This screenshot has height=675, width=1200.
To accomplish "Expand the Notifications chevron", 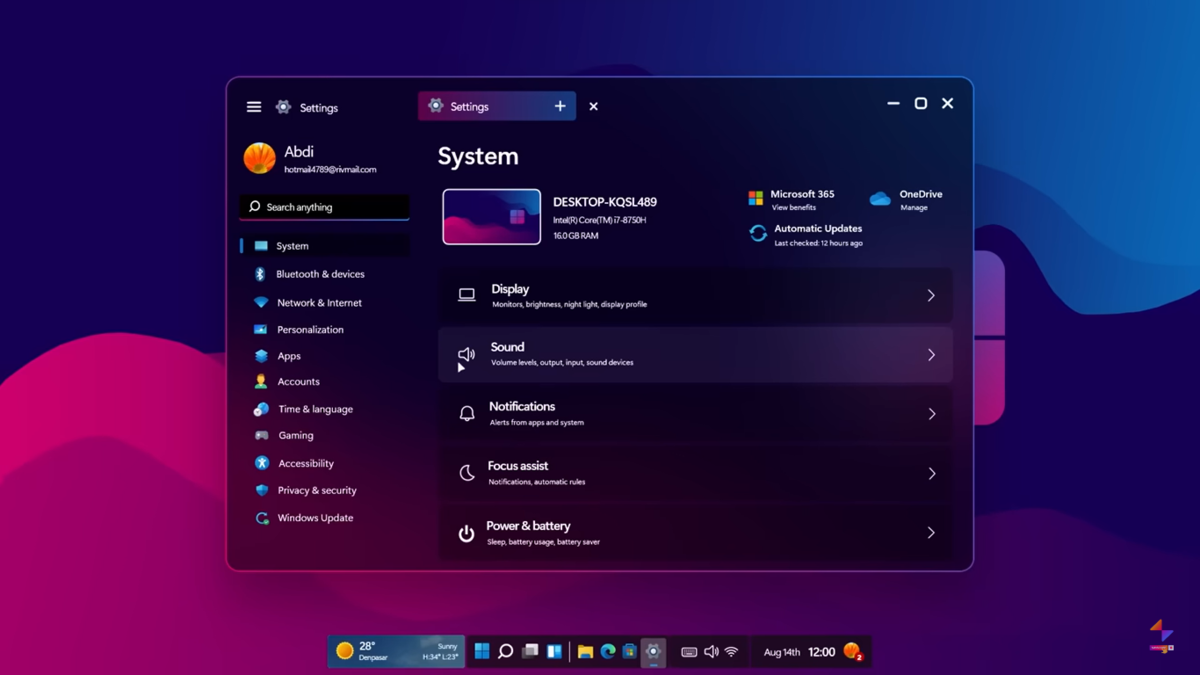I will (x=931, y=414).
